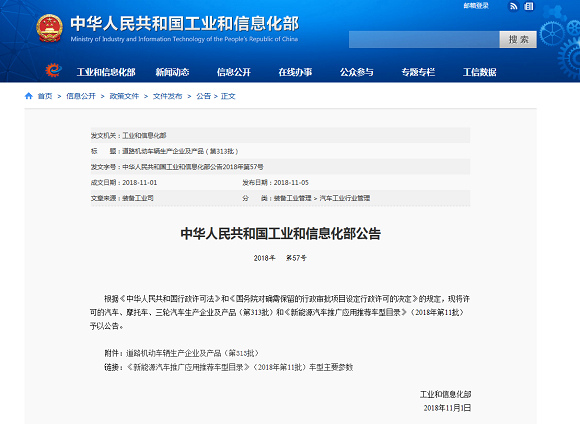Click the 发文机关 value 工业和信息化部
This screenshot has height=424, width=580.
pyautogui.click(x=144, y=135)
